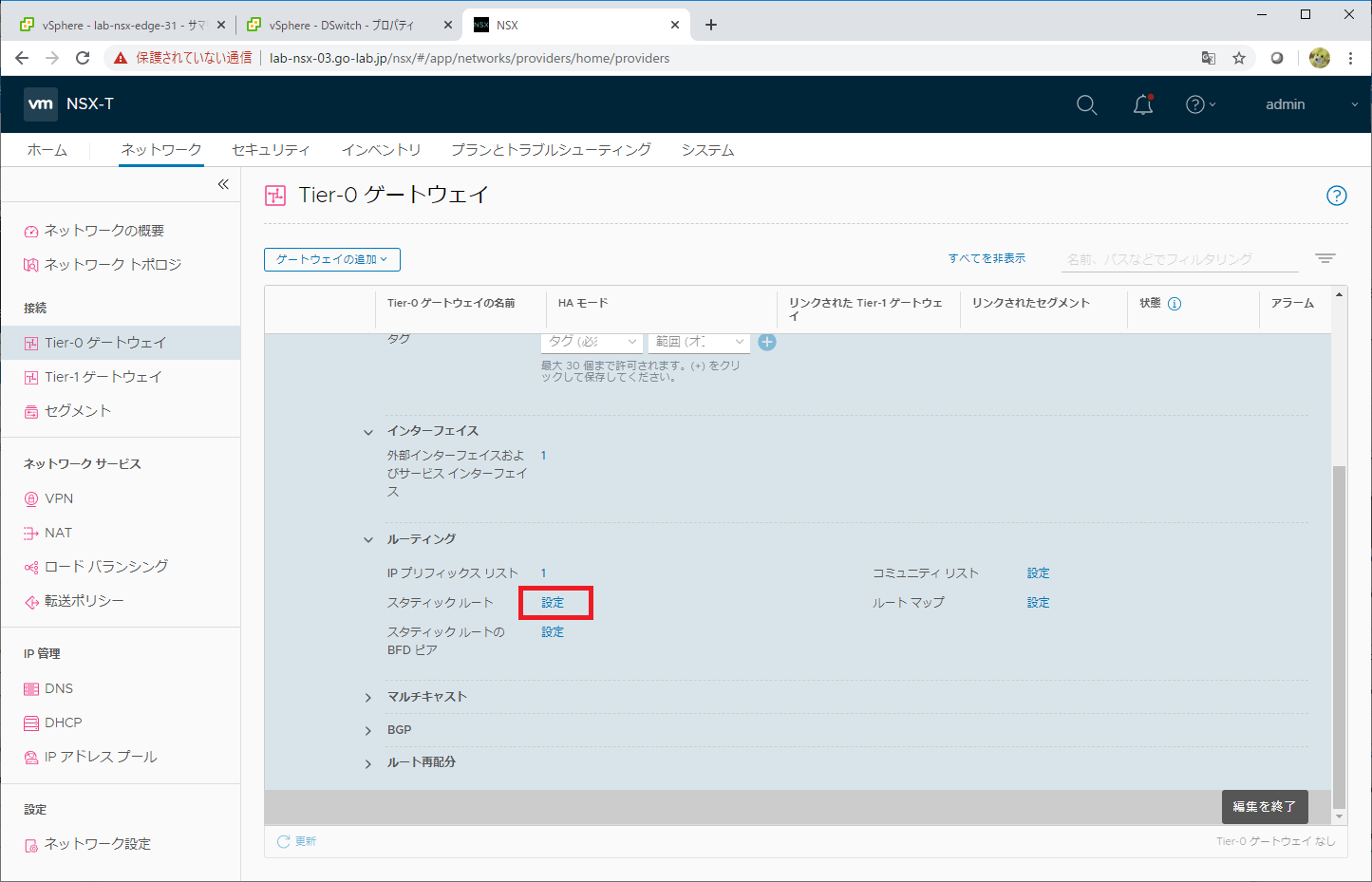Click 設定 link for スタティック ルートの BFD ピア
Image resolution: width=1372 pixels, height=882 pixels.
[x=553, y=632]
